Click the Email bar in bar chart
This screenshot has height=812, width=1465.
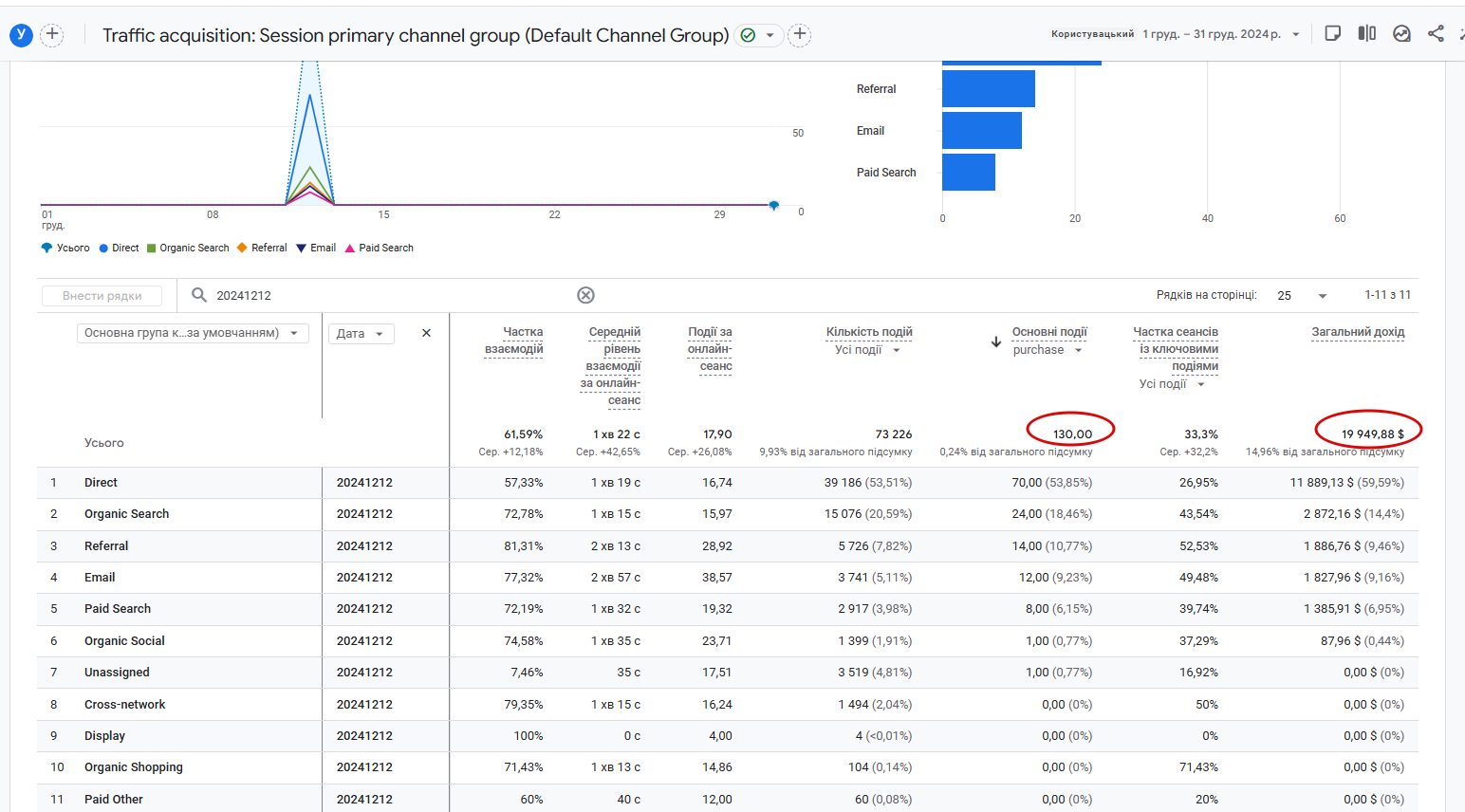[x=981, y=131]
